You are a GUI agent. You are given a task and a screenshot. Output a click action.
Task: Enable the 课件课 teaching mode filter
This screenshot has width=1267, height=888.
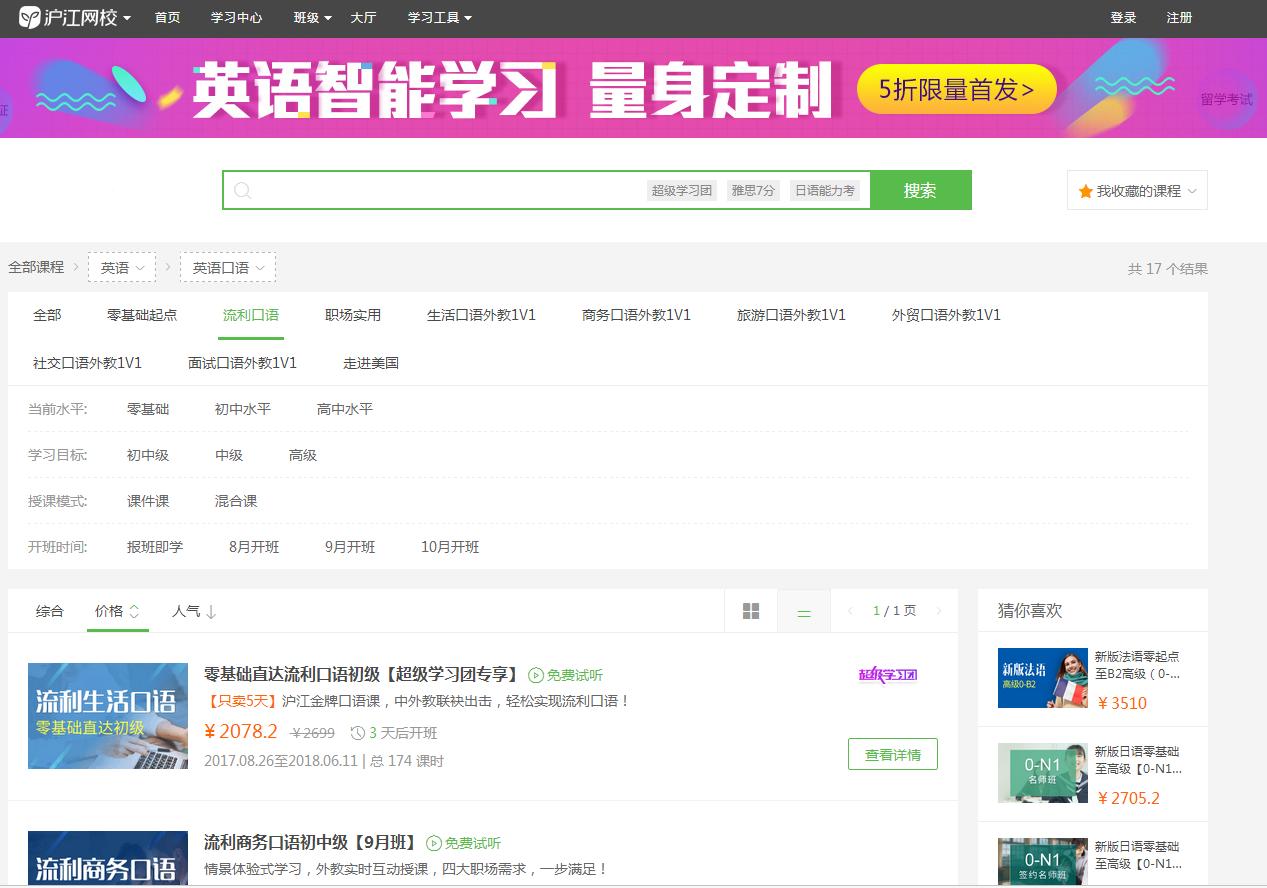pyautogui.click(x=148, y=501)
